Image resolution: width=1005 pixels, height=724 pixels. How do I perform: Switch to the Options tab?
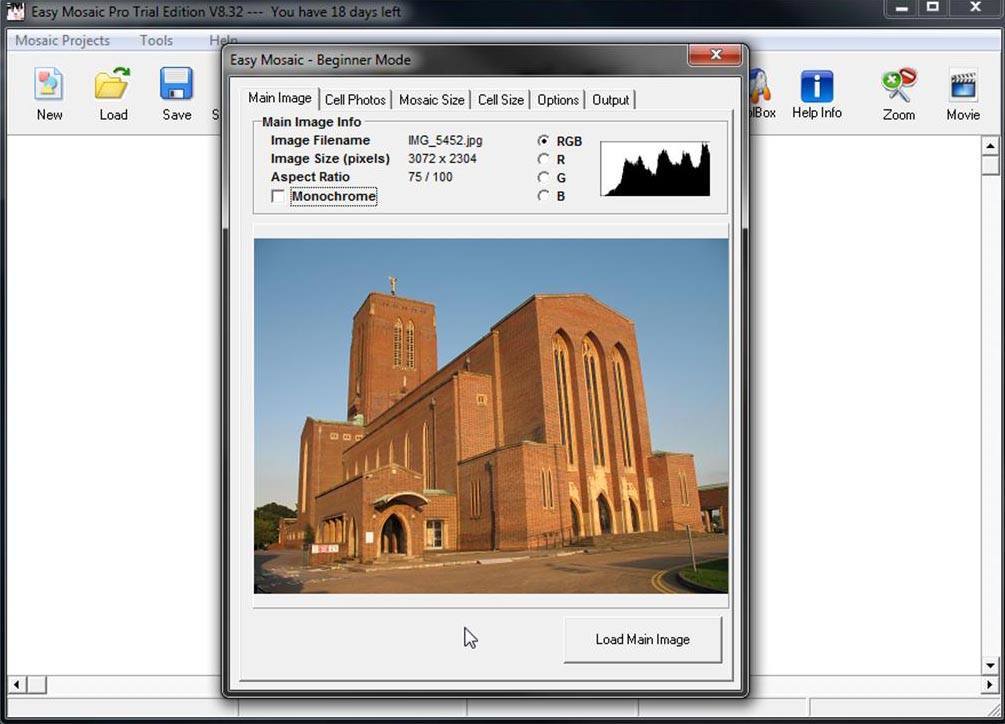pos(558,100)
